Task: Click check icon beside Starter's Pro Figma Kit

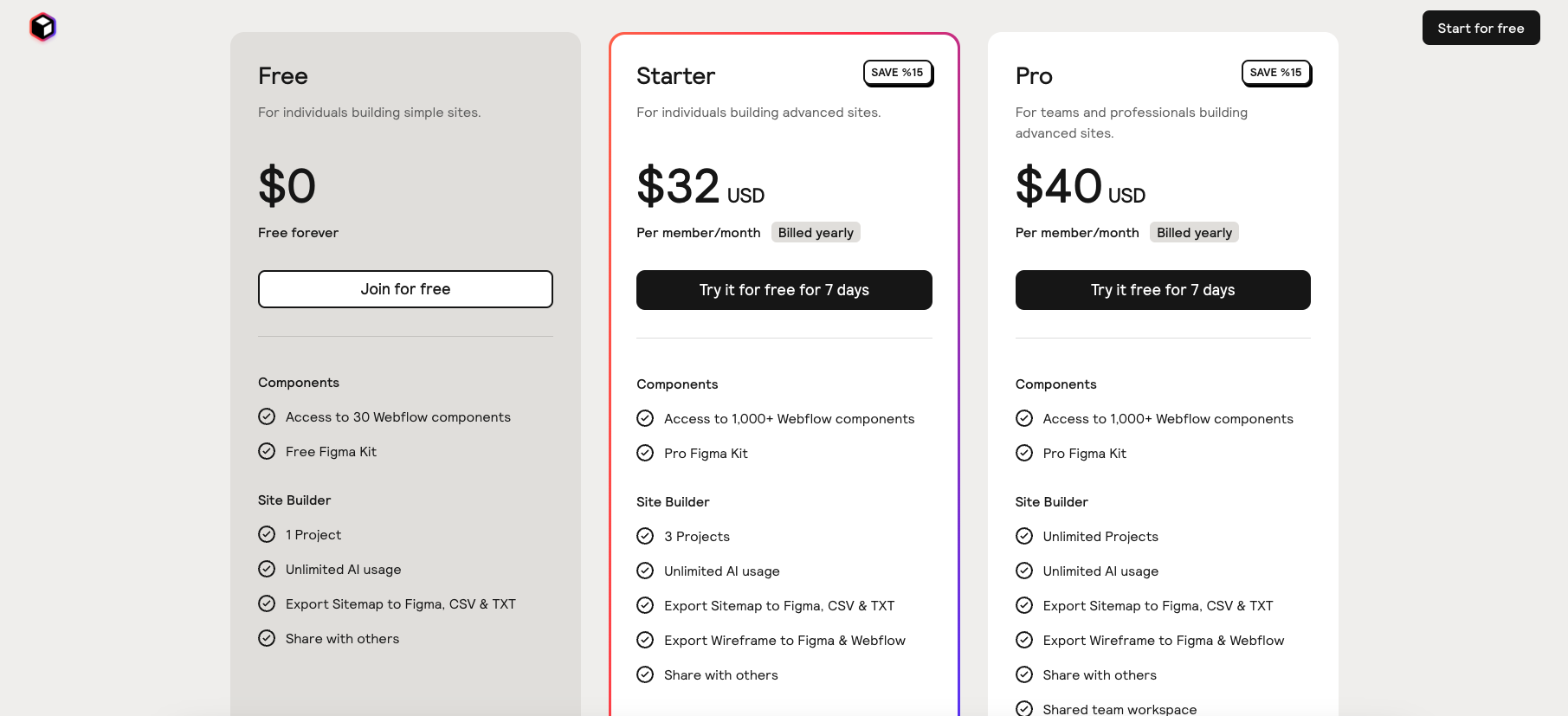Action: [x=645, y=453]
